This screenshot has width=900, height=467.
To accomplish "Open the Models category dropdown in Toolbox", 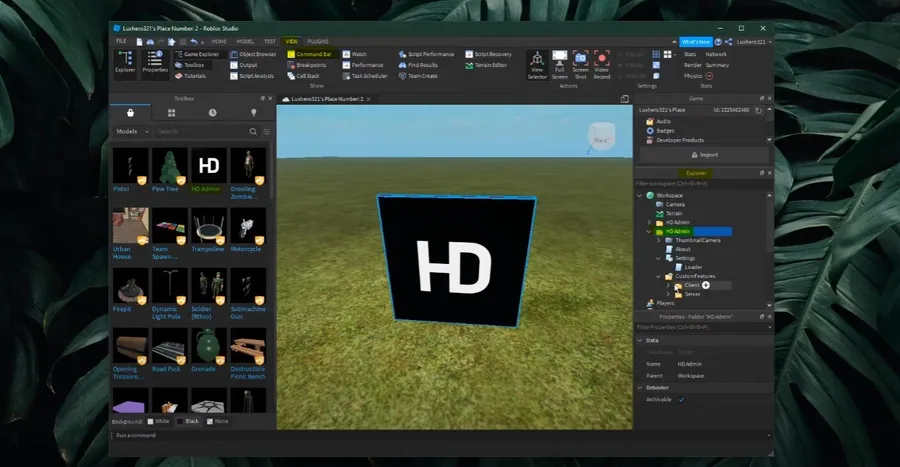I will [x=131, y=131].
